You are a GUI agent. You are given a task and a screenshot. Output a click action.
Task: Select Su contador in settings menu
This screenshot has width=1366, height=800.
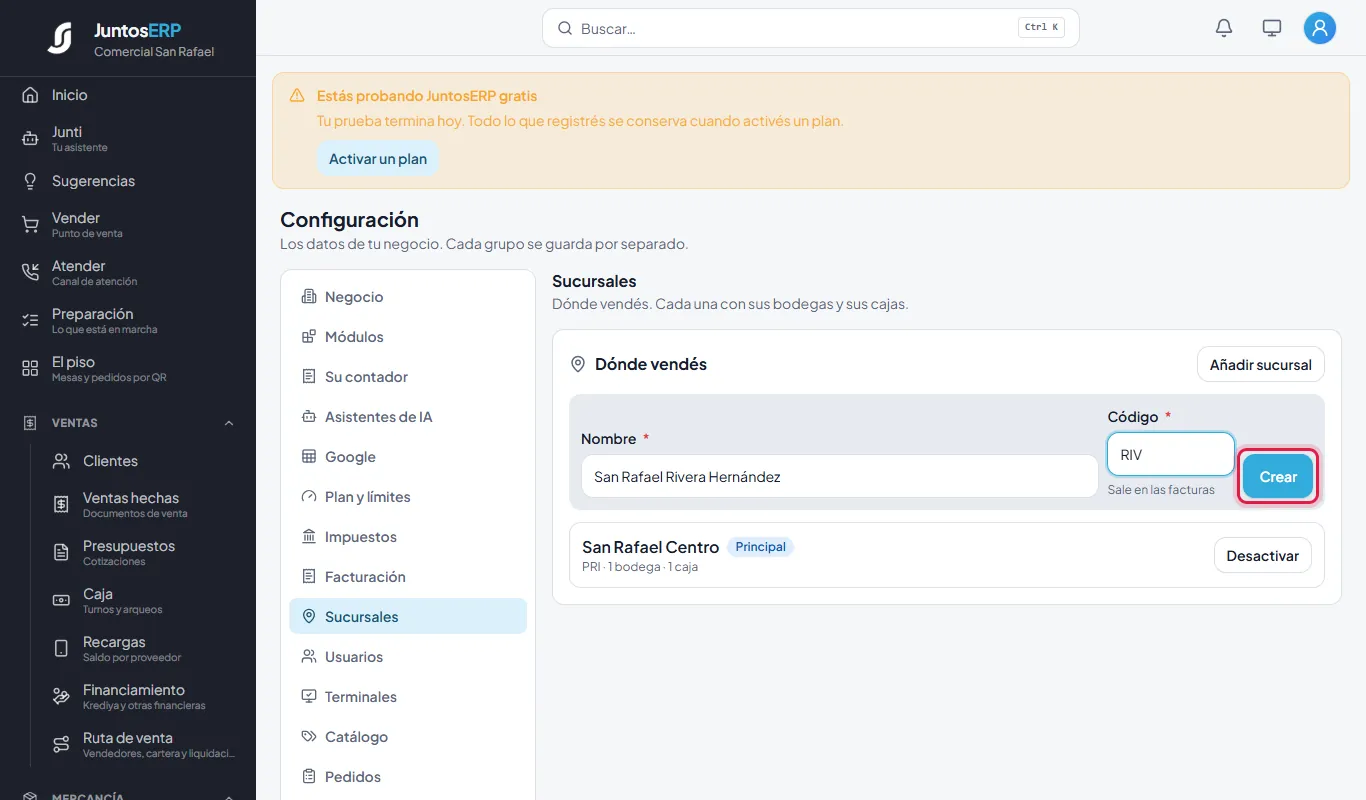(x=408, y=377)
